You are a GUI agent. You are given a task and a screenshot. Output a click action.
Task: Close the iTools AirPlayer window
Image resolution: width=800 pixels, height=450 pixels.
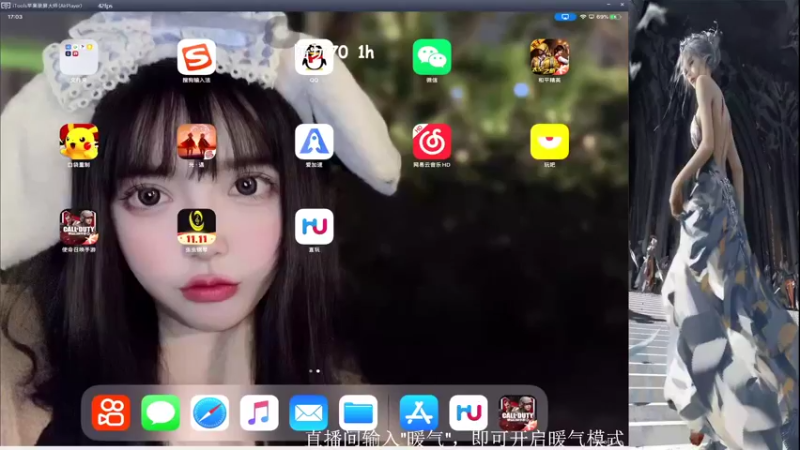pos(622,5)
